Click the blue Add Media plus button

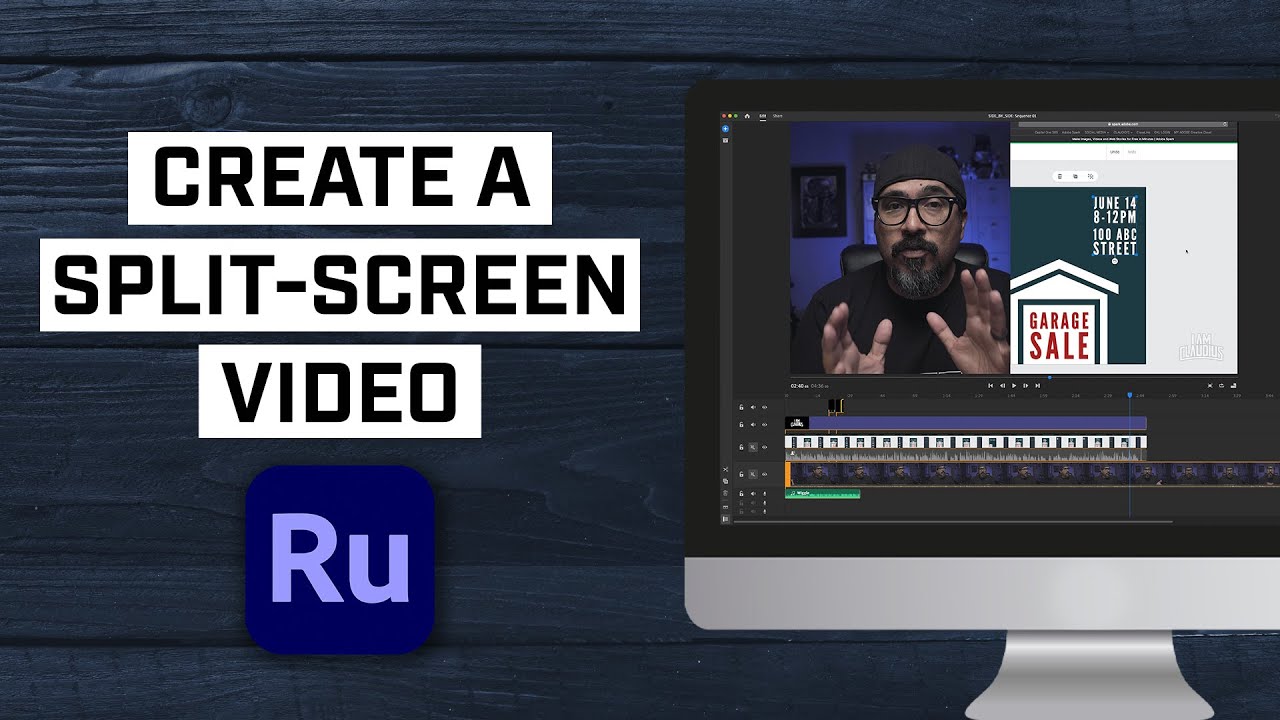(726, 129)
